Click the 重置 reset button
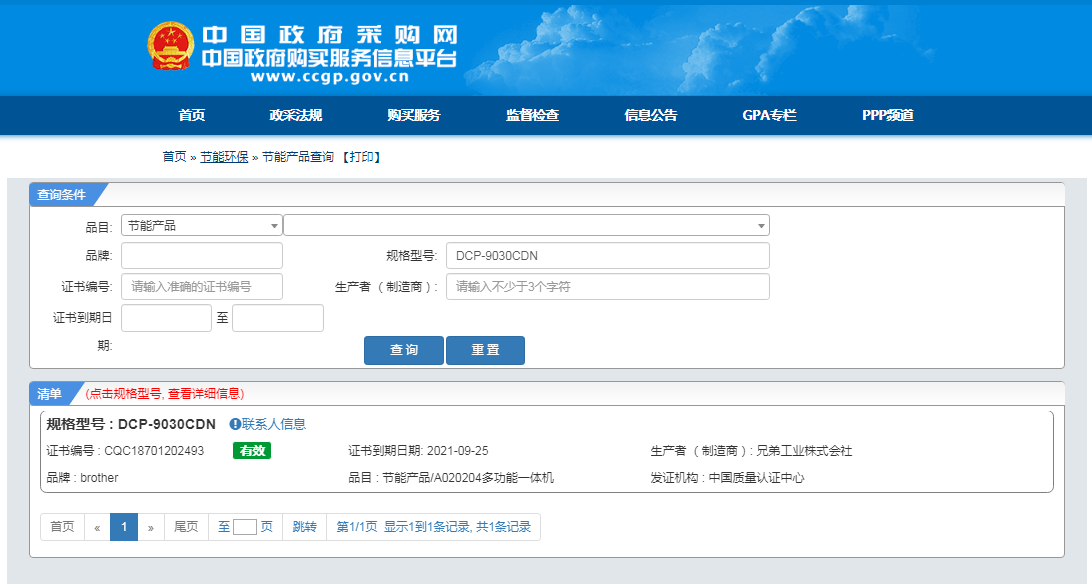 (x=485, y=350)
